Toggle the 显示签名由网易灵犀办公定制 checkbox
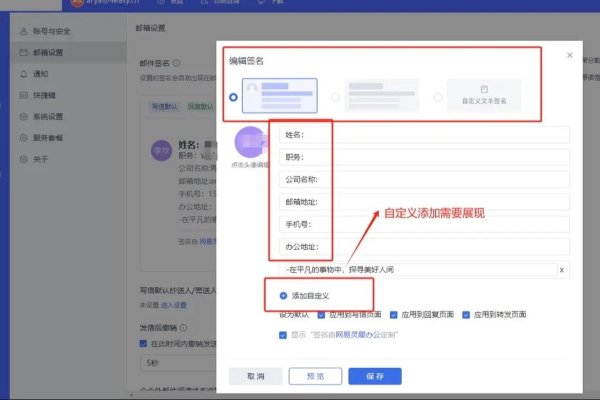 point(283,335)
